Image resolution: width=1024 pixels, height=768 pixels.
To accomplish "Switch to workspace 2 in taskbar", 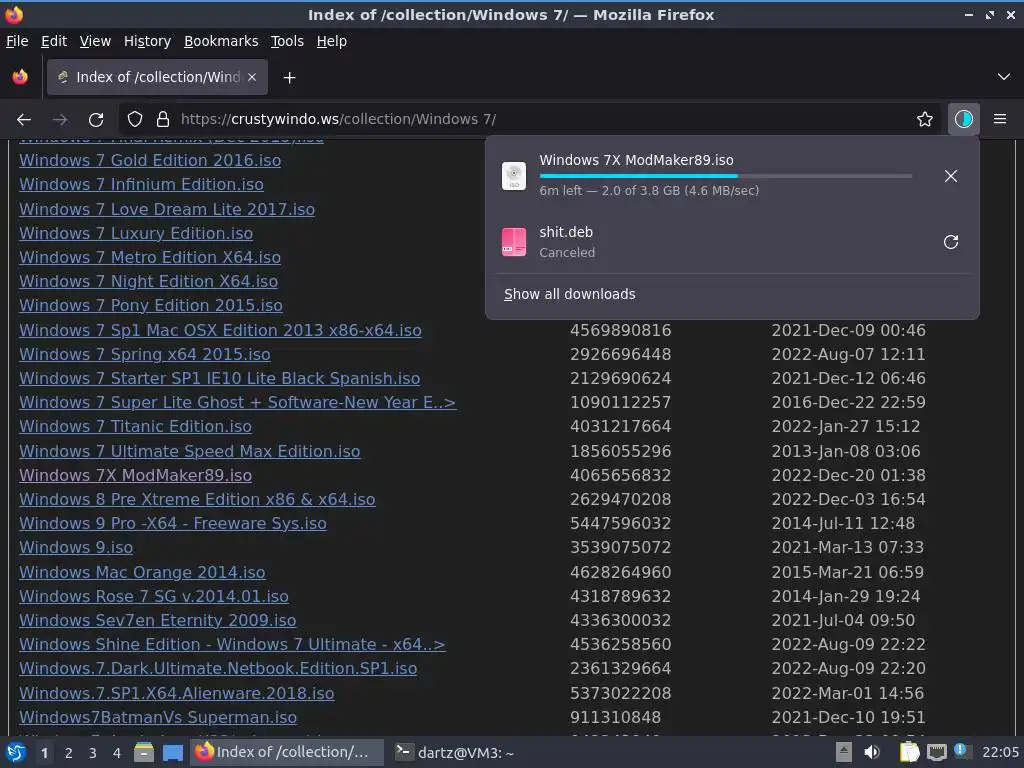I will tap(69, 753).
